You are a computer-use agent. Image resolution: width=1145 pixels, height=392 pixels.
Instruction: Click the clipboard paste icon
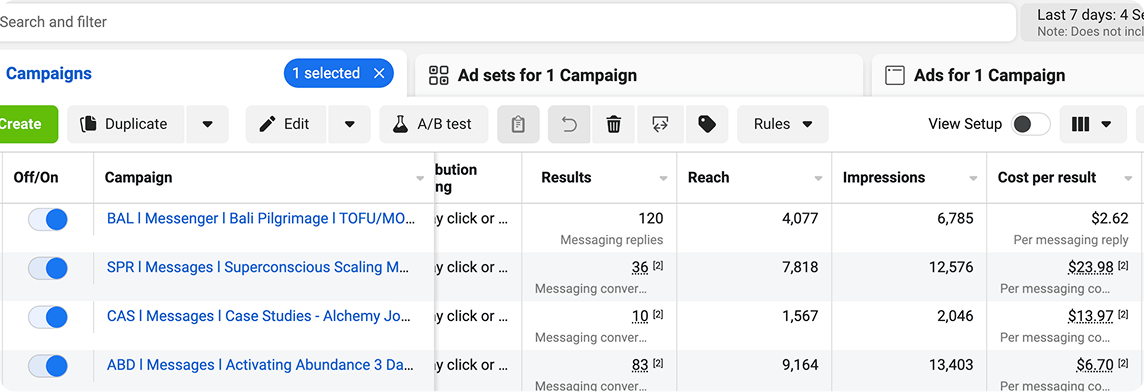(518, 124)
